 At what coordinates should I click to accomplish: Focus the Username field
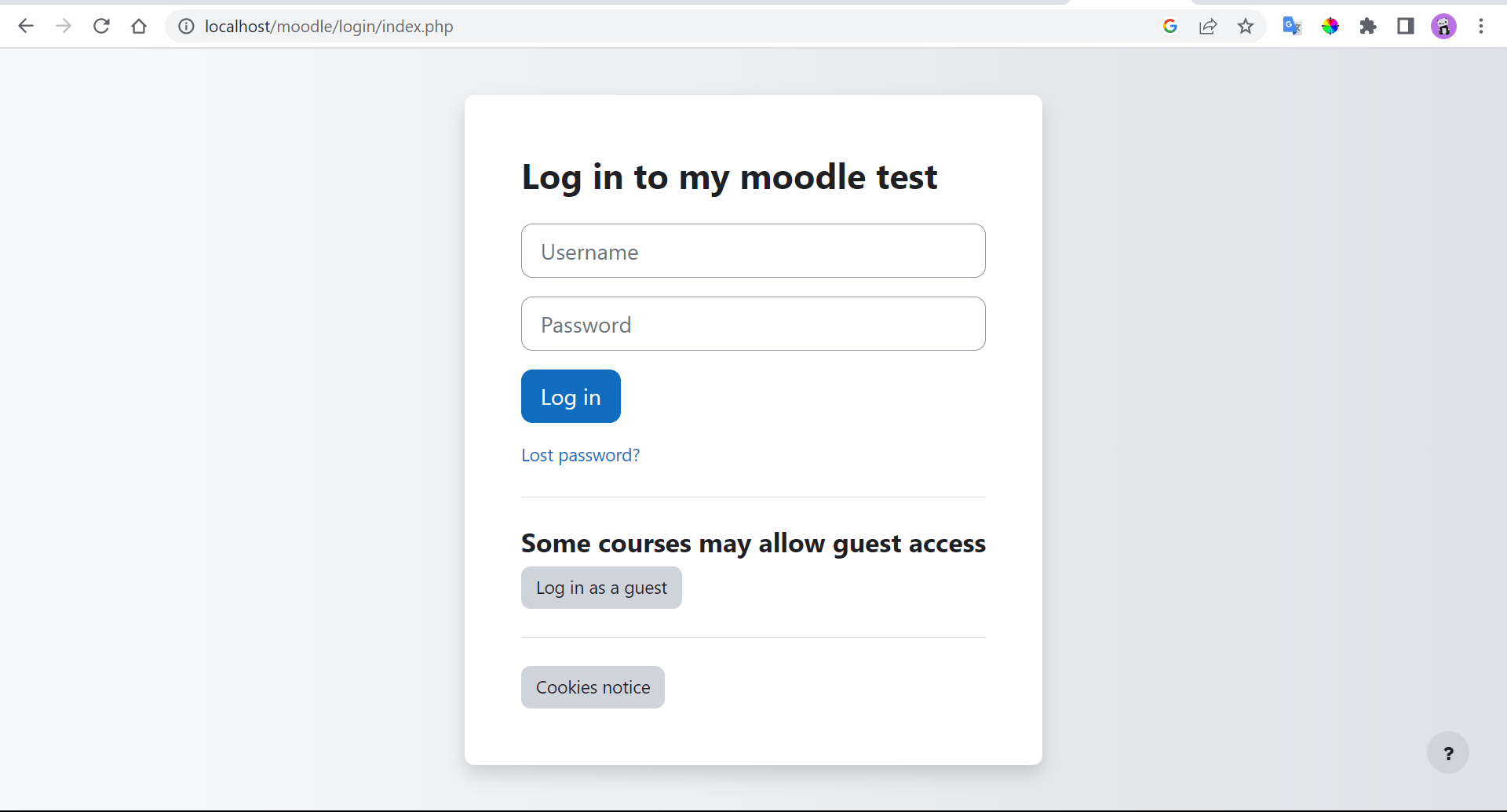click(x=753, y=251)
